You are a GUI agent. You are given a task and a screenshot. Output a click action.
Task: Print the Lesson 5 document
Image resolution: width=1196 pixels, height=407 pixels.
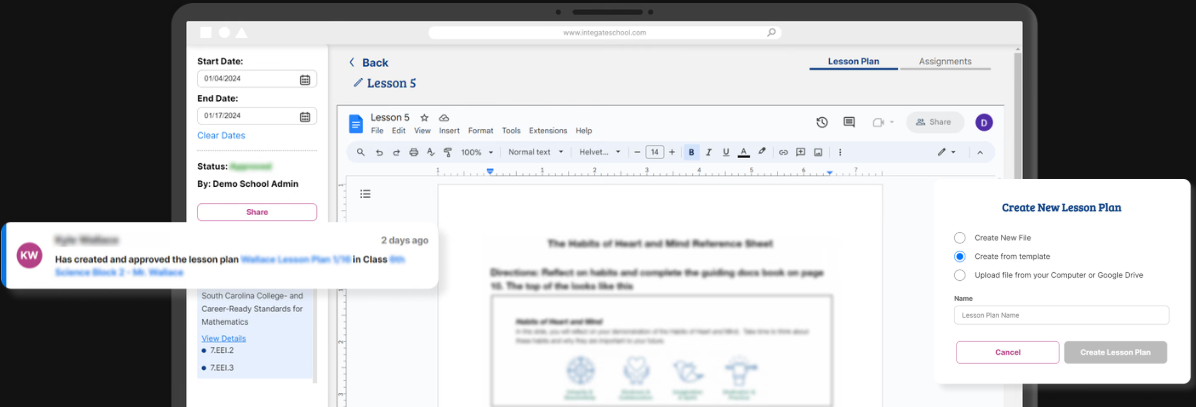pyautogui.click(x=414, y=152)
